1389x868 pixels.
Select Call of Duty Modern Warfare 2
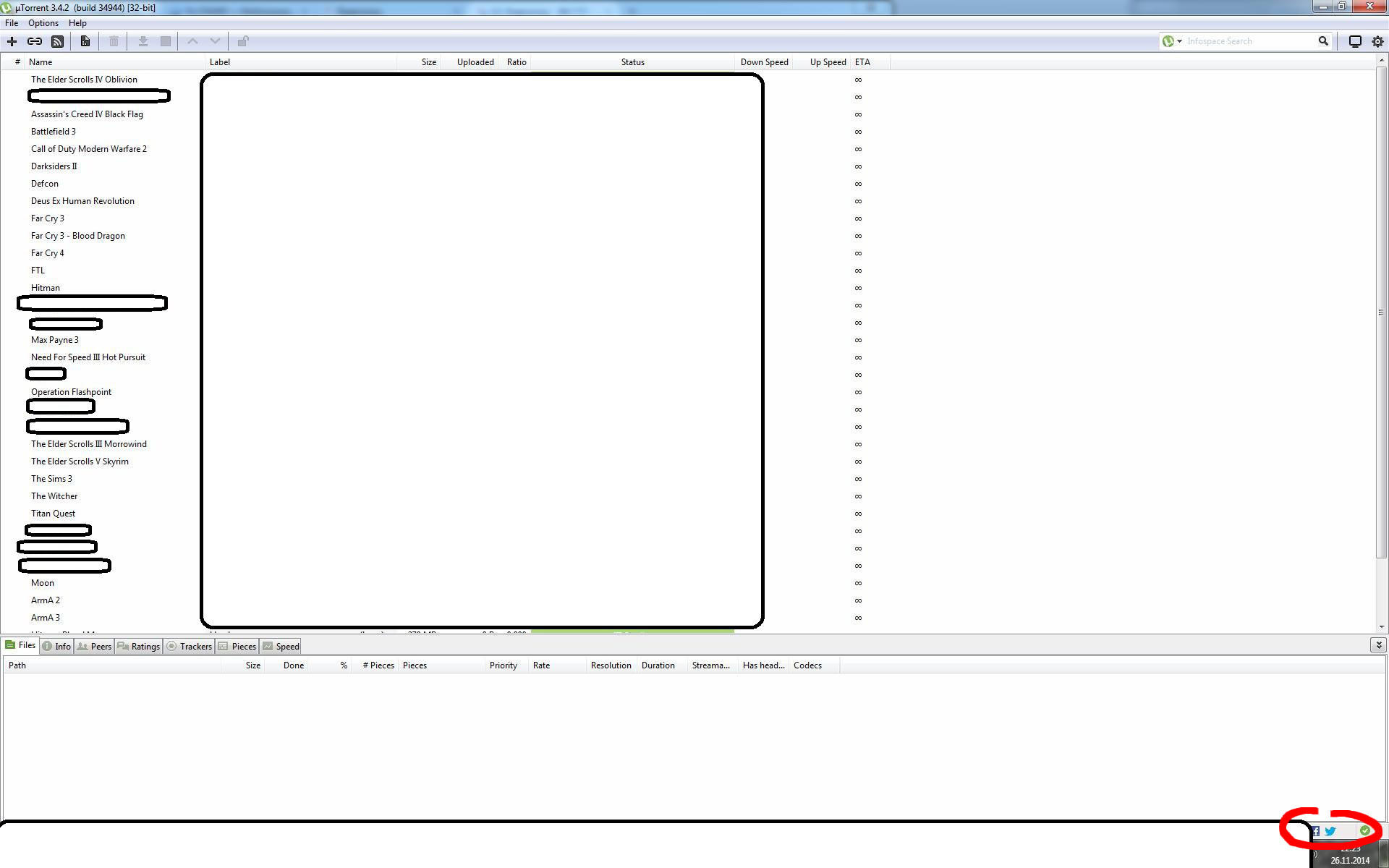point(88,149)
